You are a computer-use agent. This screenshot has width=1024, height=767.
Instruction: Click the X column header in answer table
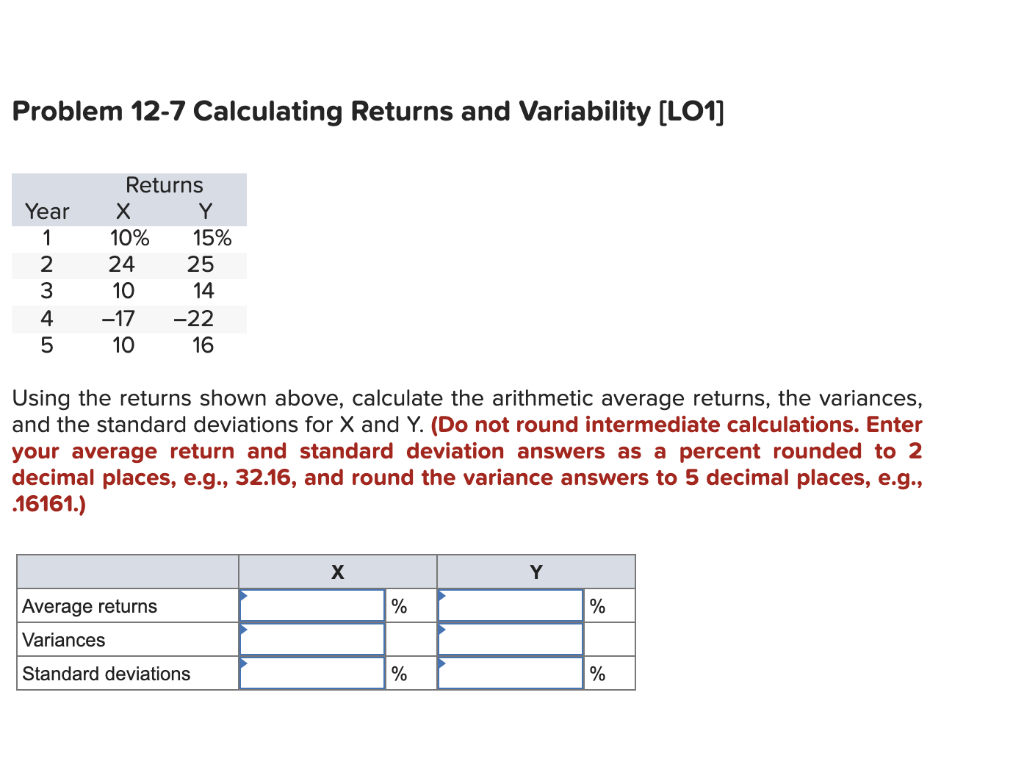click(x=337, y=572)
